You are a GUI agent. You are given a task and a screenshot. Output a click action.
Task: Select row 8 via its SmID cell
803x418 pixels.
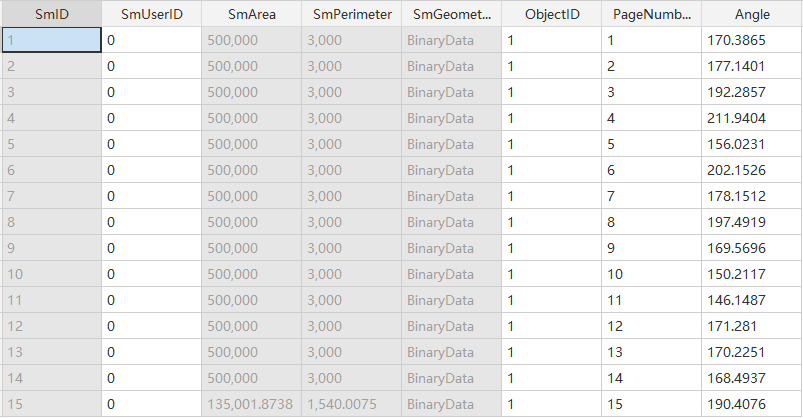(51, 222)
